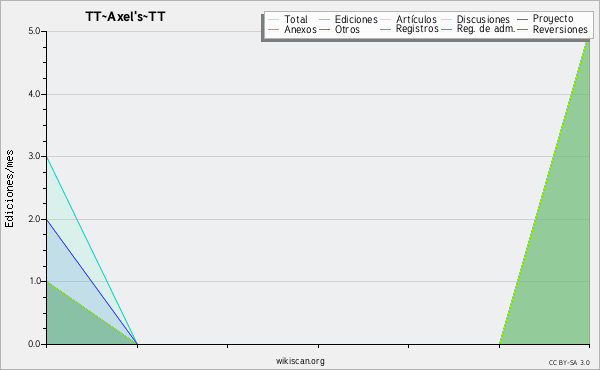This screenshot has width=600, height=370.
Task: Click the wikiscan.org text
Action: [x=300, y=361]
